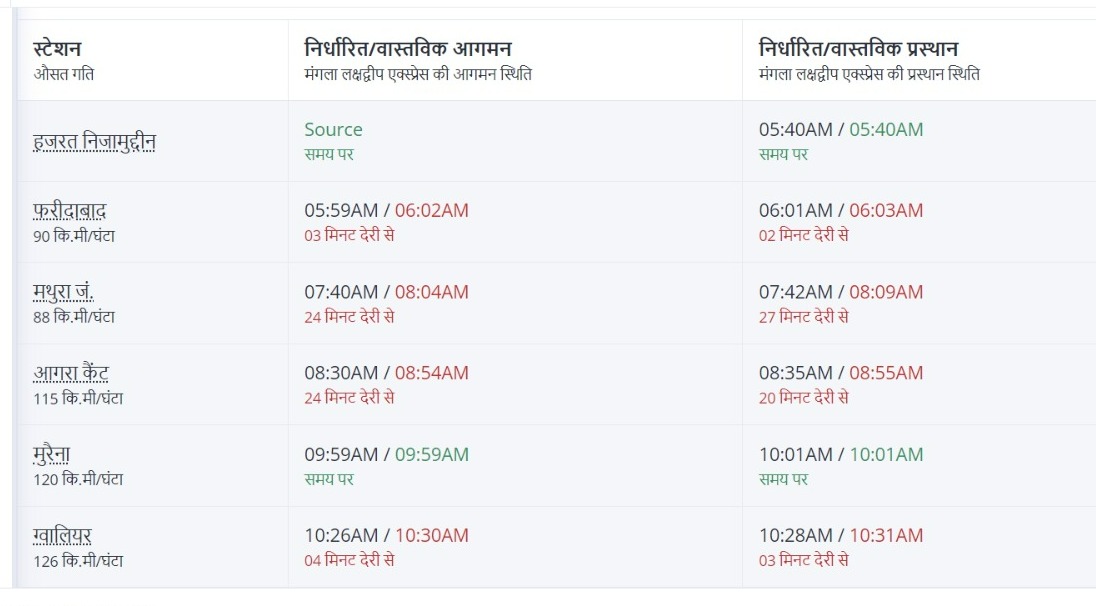Click the निर्धारित/वास्तविक प्रस्थान column header
Viewport: 1096px width, 606px height.
pyautogui.click(x=858, y=48)
